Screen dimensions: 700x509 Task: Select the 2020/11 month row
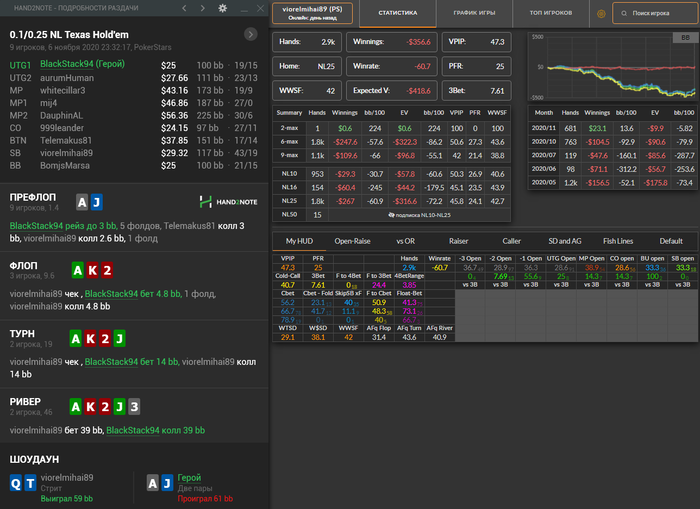pos(612,128)
